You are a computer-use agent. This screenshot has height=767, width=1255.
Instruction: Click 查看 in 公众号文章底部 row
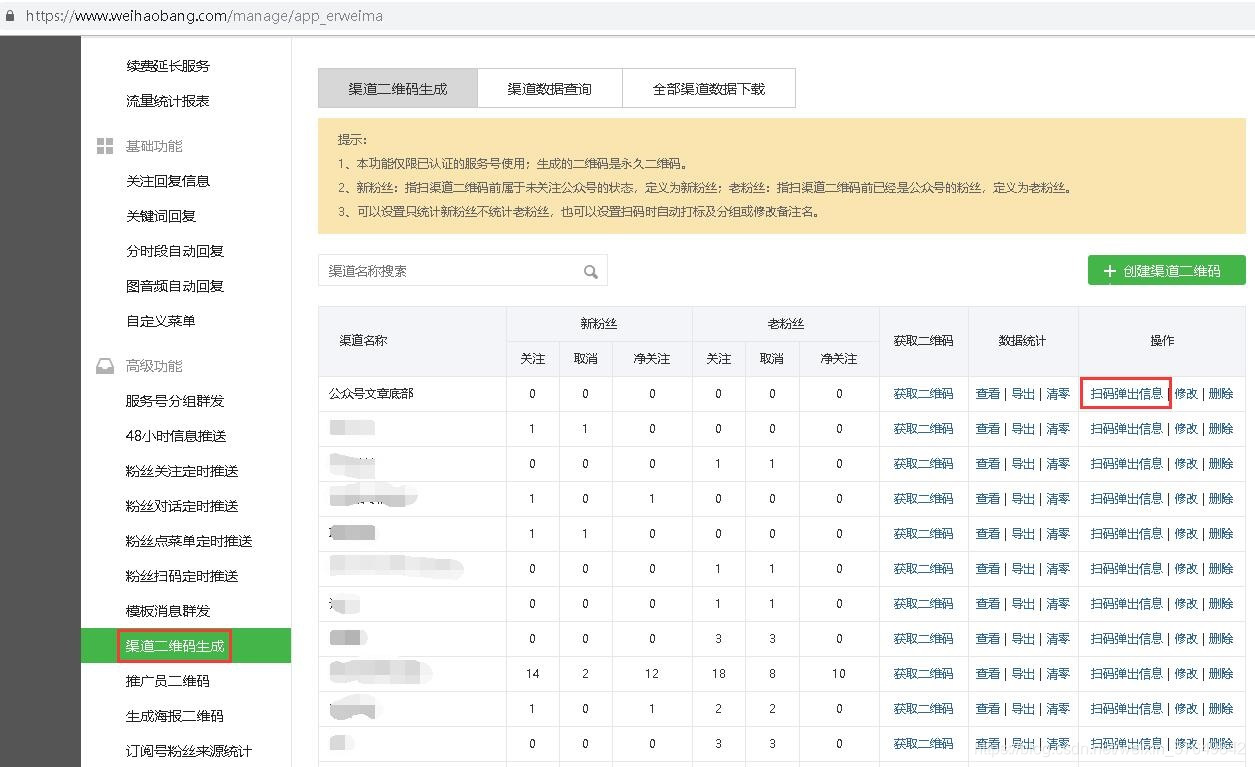(x=988, y=394)
